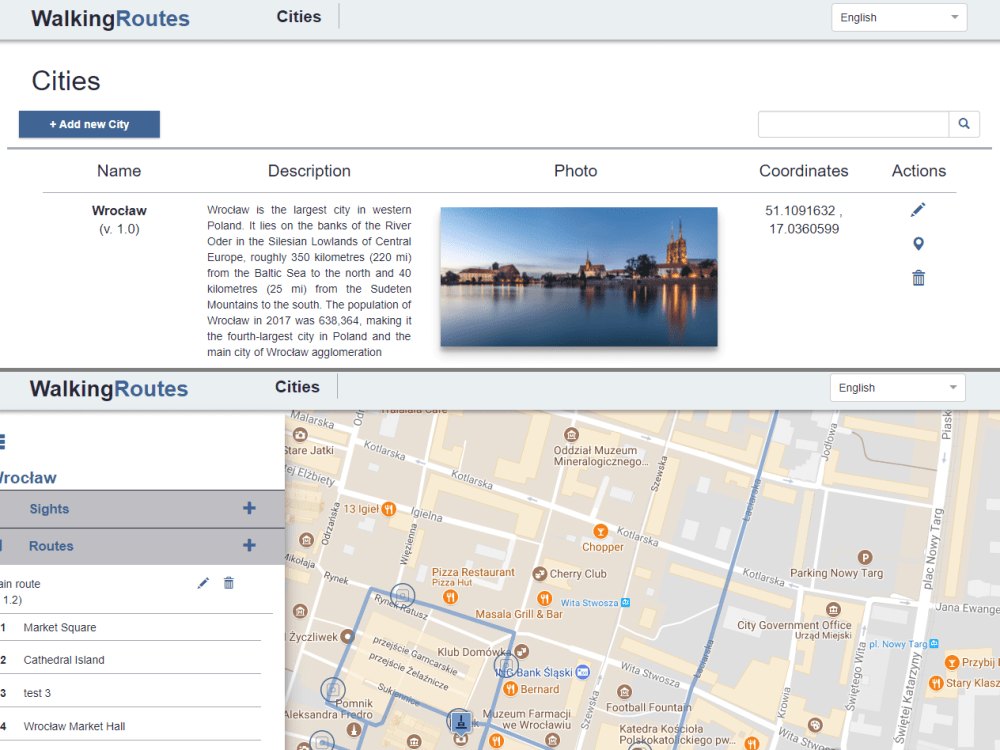
Task: Click the top WalkingRoutes logo
Action: tap(110, 18)
